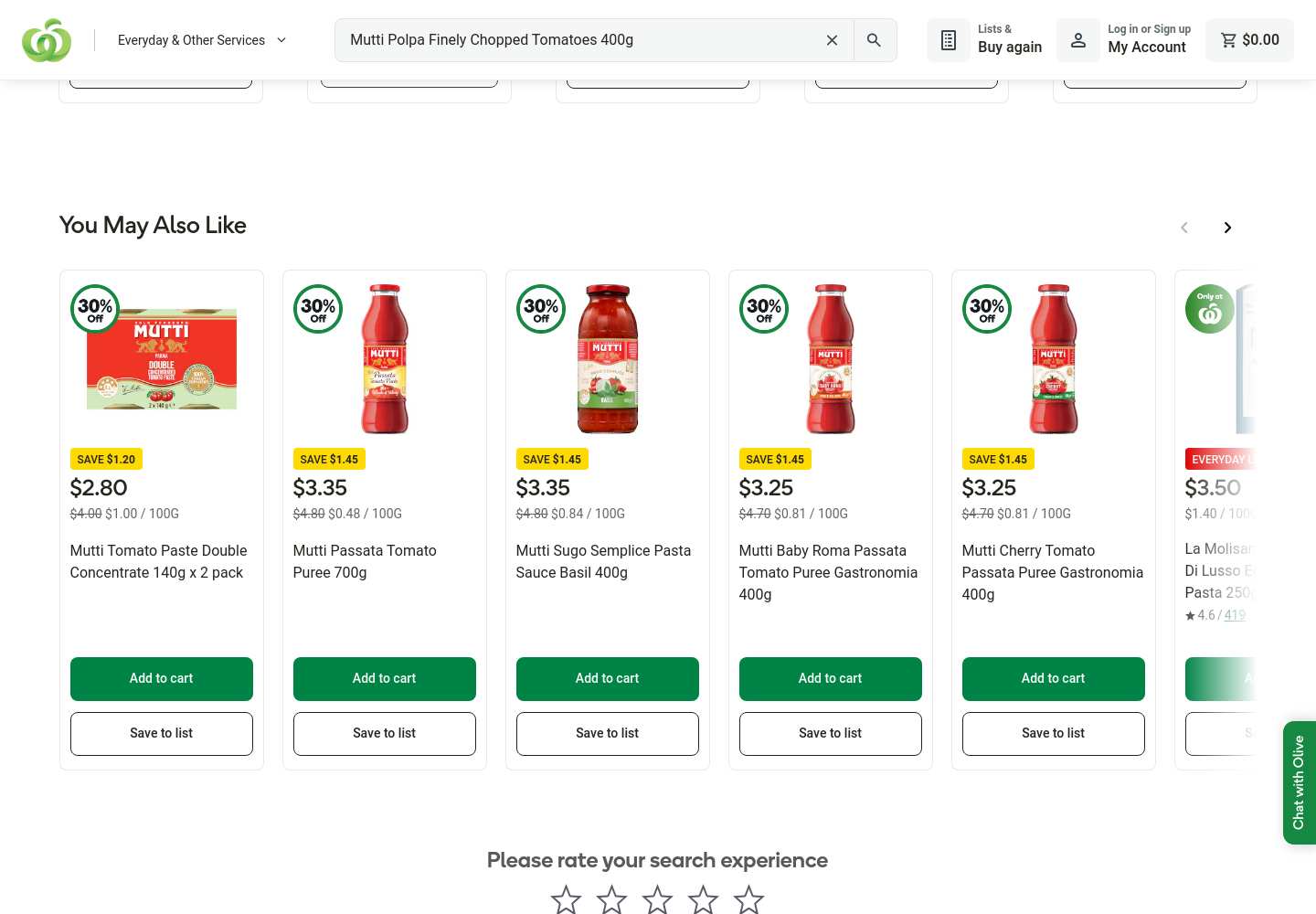Click 30% Off badge on Mutti Tomato Paste
1316x914 pixels.
point(95,309)
